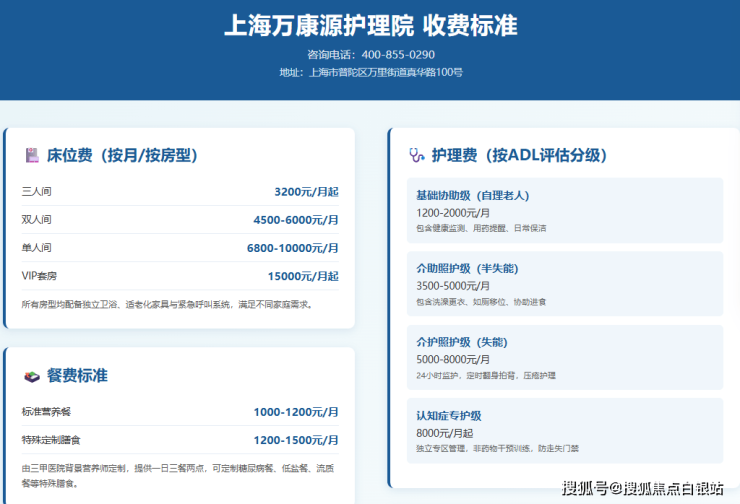Image resolution: width=740 pixels, height=504 pixels.
Task: Click the 双人间 row label
Action: tap(36, 219)
